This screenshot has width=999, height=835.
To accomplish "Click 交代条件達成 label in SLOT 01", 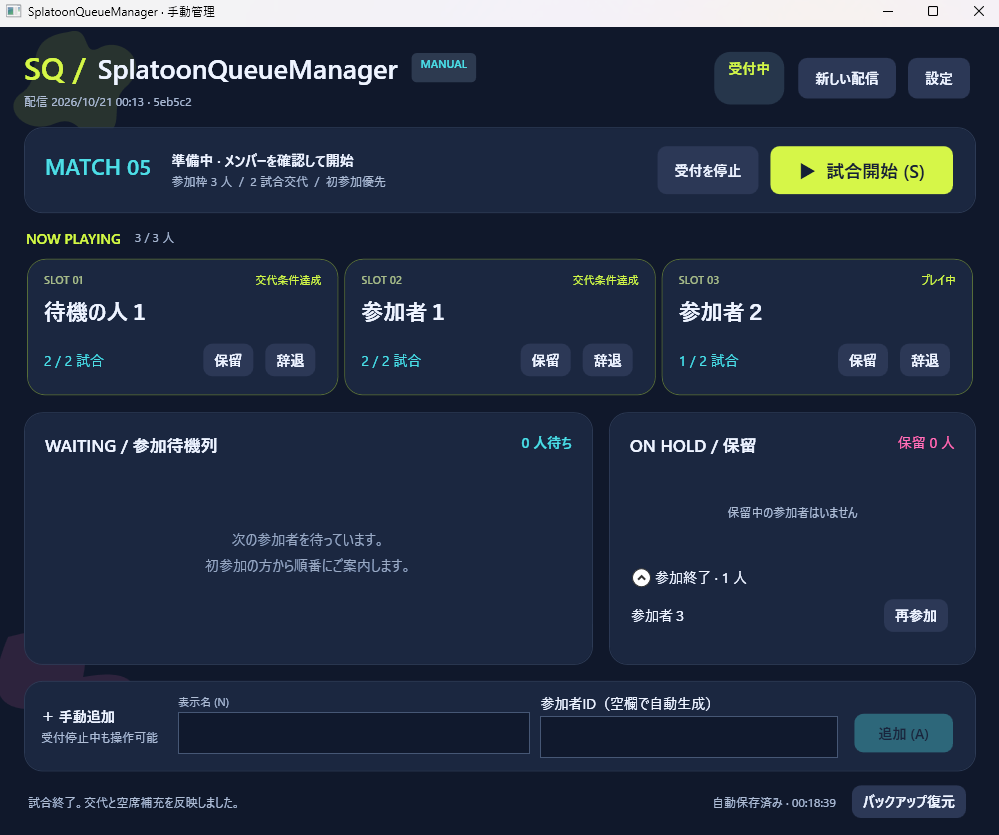I will point(288,280).
